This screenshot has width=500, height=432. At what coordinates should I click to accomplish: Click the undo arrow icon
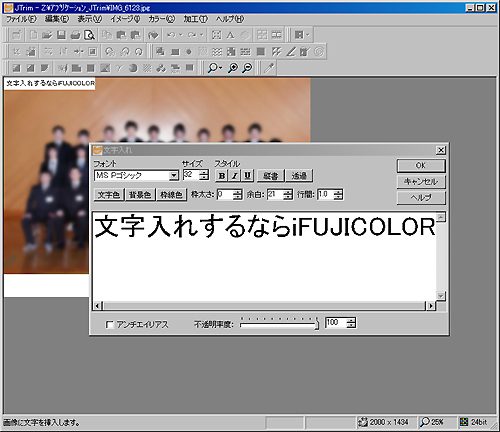171,35
